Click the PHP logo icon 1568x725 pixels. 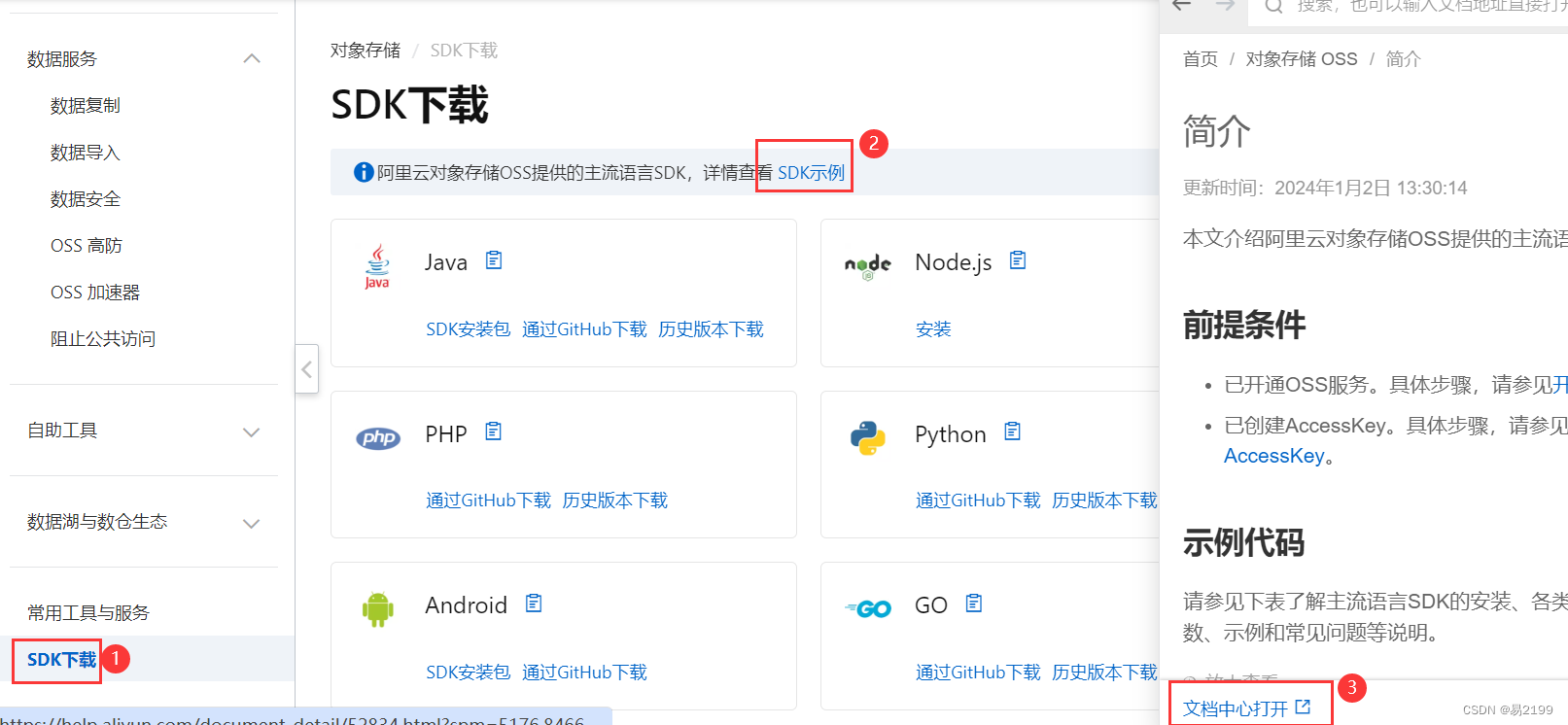click(378, 437)
